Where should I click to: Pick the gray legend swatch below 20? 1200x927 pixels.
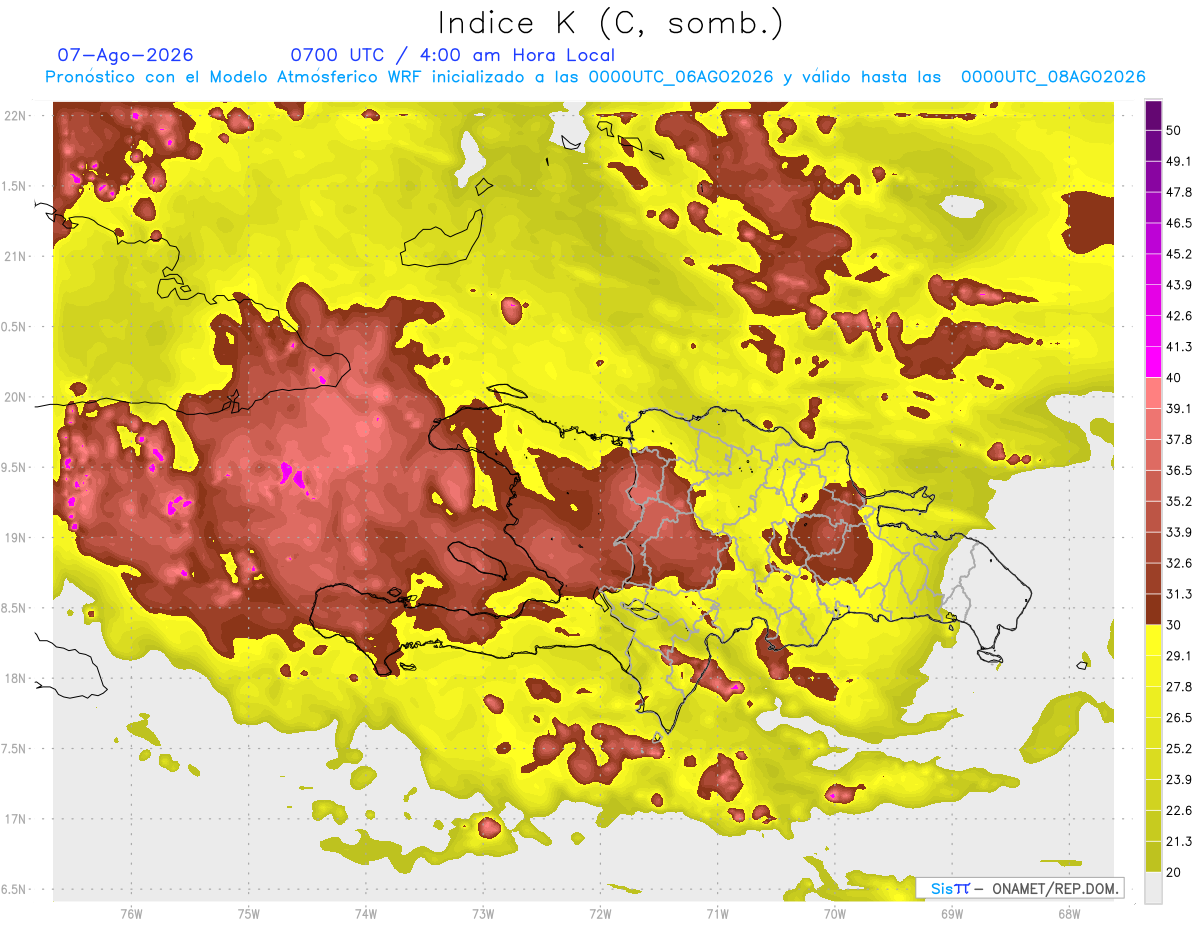tap(1153, 888)
